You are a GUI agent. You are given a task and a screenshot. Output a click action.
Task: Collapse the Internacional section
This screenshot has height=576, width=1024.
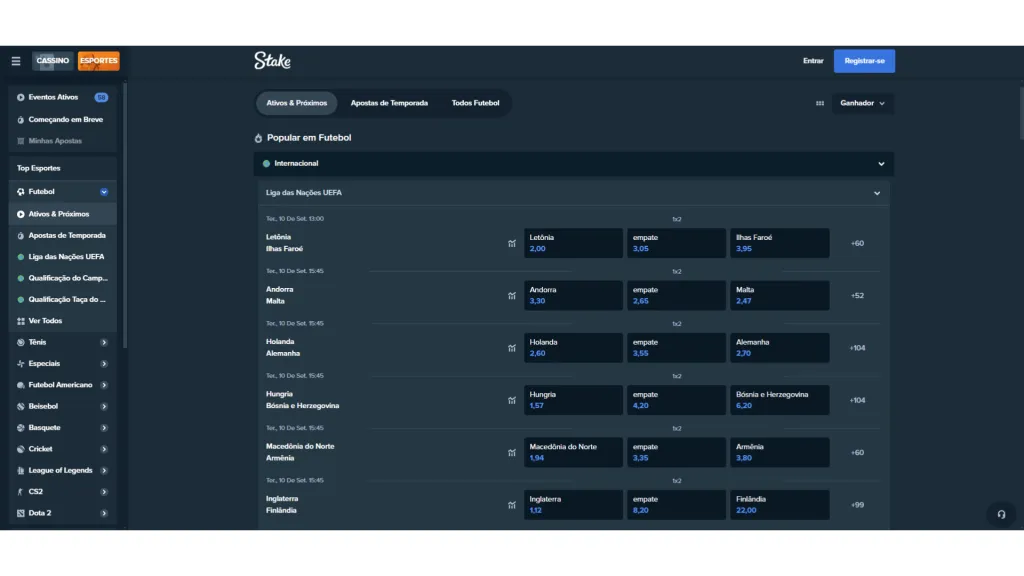pos(881,164)
